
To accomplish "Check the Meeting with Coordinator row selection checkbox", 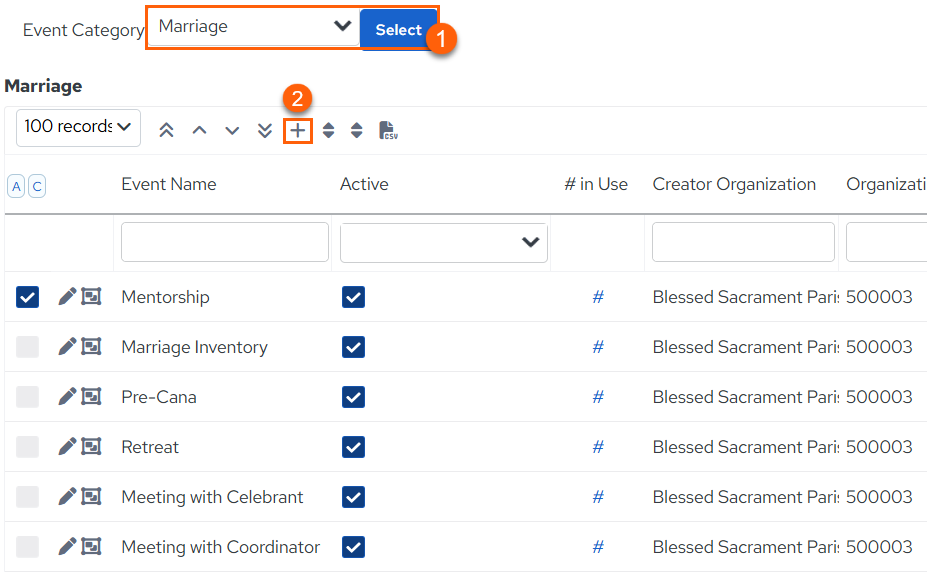I will point(27,547).
